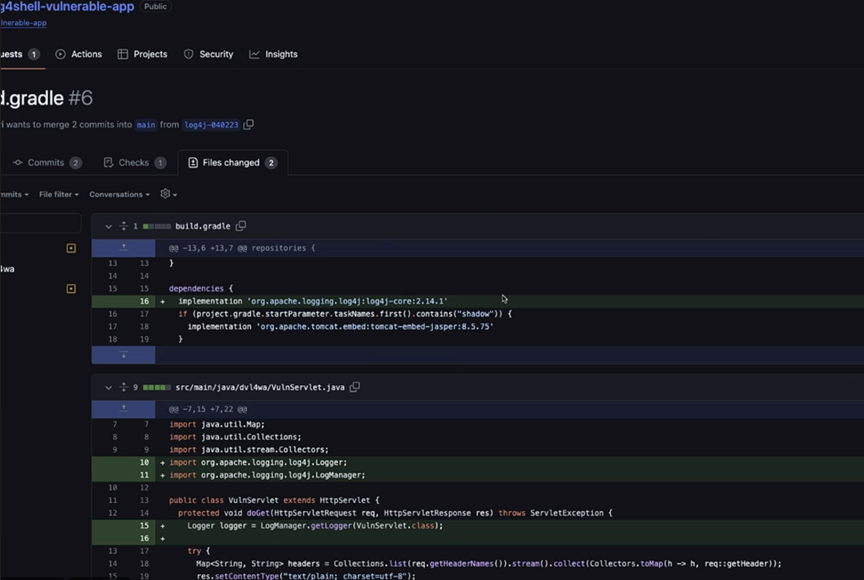Image resolution: width=864 pixels, height=580 pixels.
Task: Open the src/main/java/dvl4wa/VulnServlet.java header link
Action: coord(260,388)
